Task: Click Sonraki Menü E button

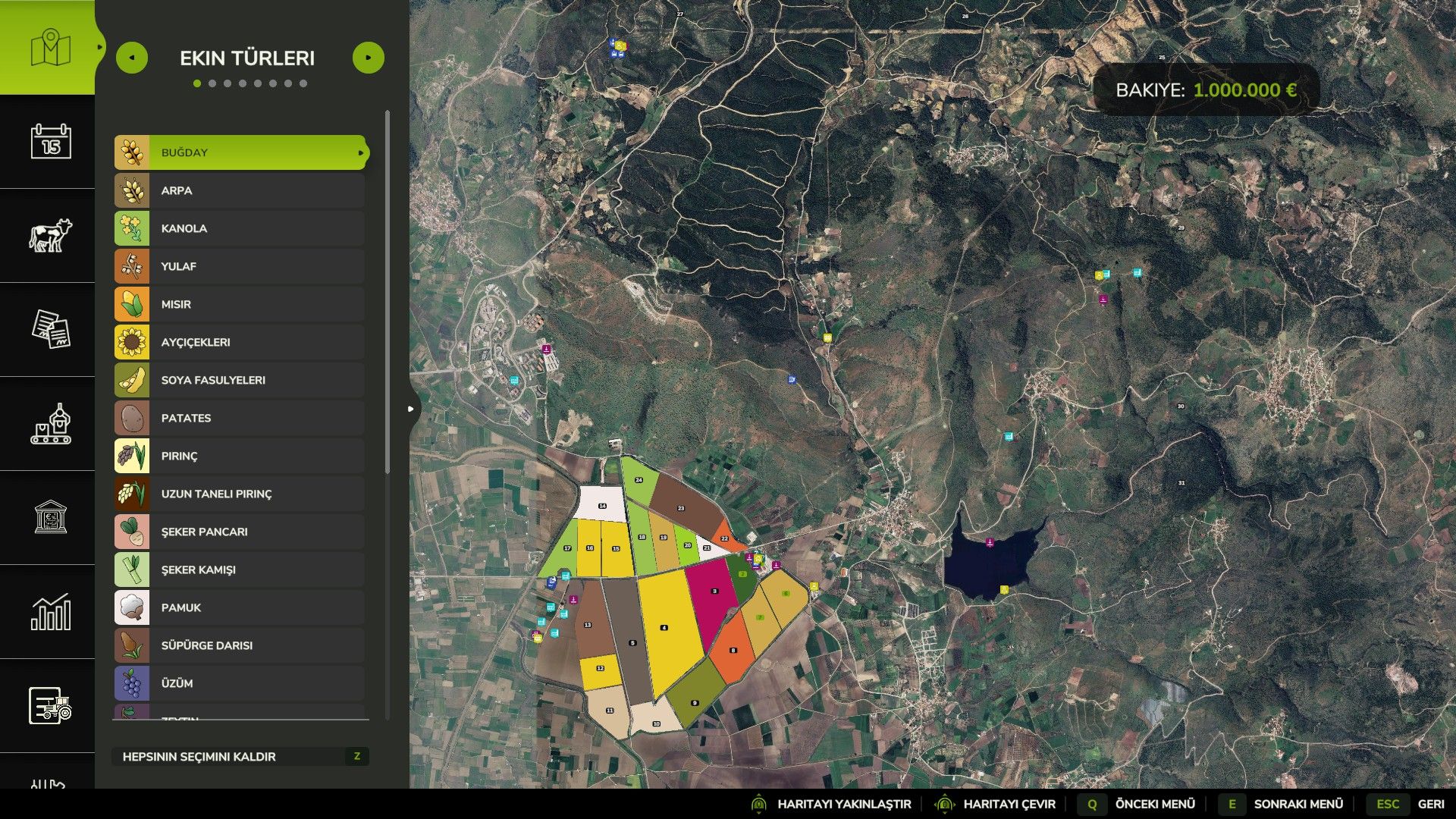Action: coord(1280,804)
